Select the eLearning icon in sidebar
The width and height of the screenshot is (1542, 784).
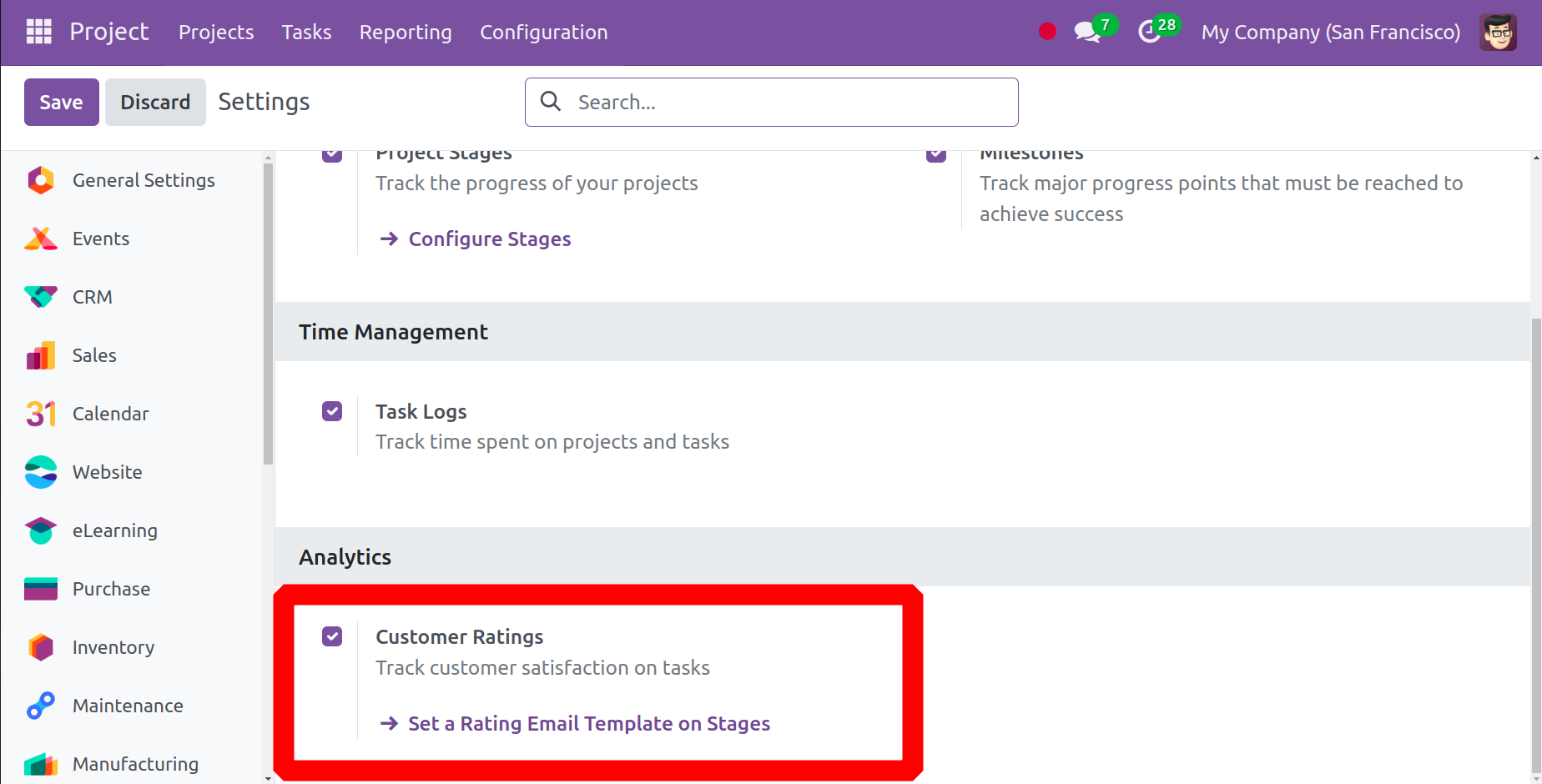click(x=41, y=530)
